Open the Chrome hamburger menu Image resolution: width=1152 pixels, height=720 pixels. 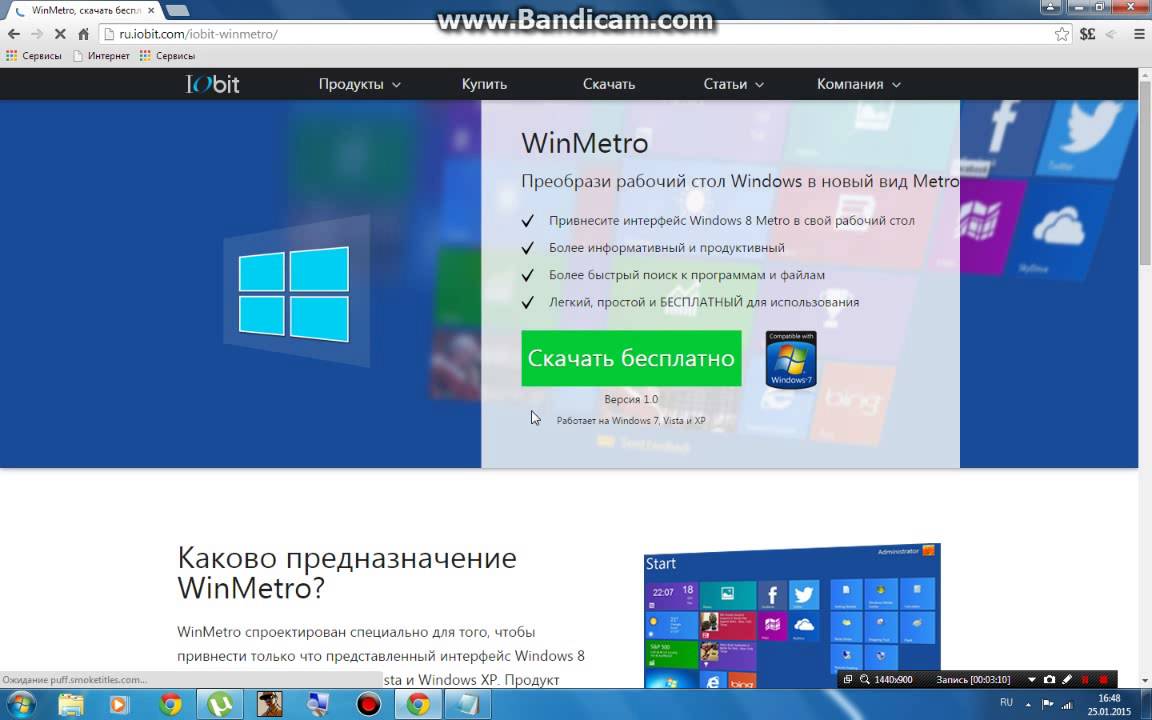pyautogui.click(x=1139, y=34)
